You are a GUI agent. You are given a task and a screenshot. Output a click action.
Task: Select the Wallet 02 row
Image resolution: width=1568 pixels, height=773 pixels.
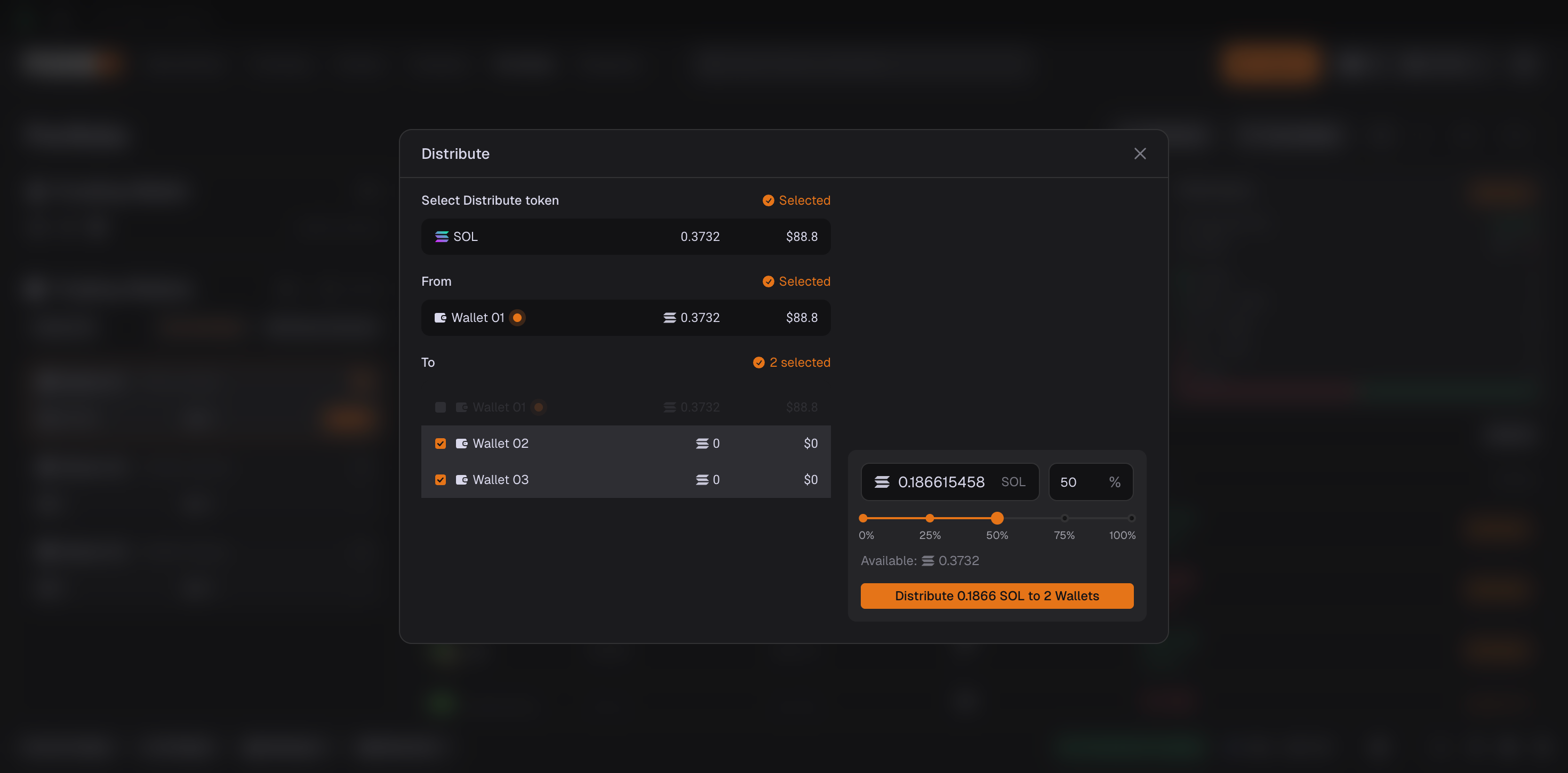609,444
